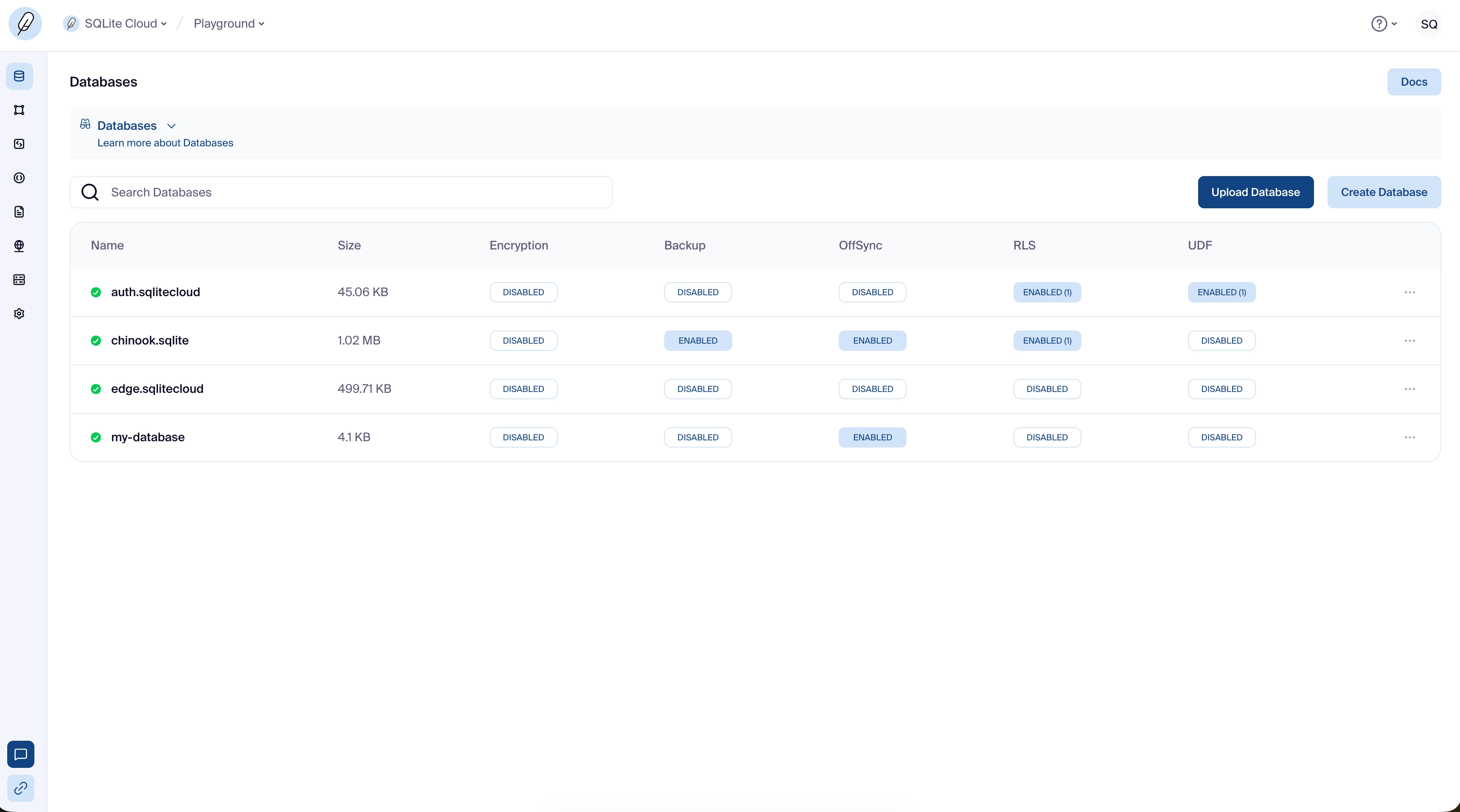Viewport: 1460px width, 812px height.
Task: Click the green status icon for my-database
Action: tap(96, 437)
